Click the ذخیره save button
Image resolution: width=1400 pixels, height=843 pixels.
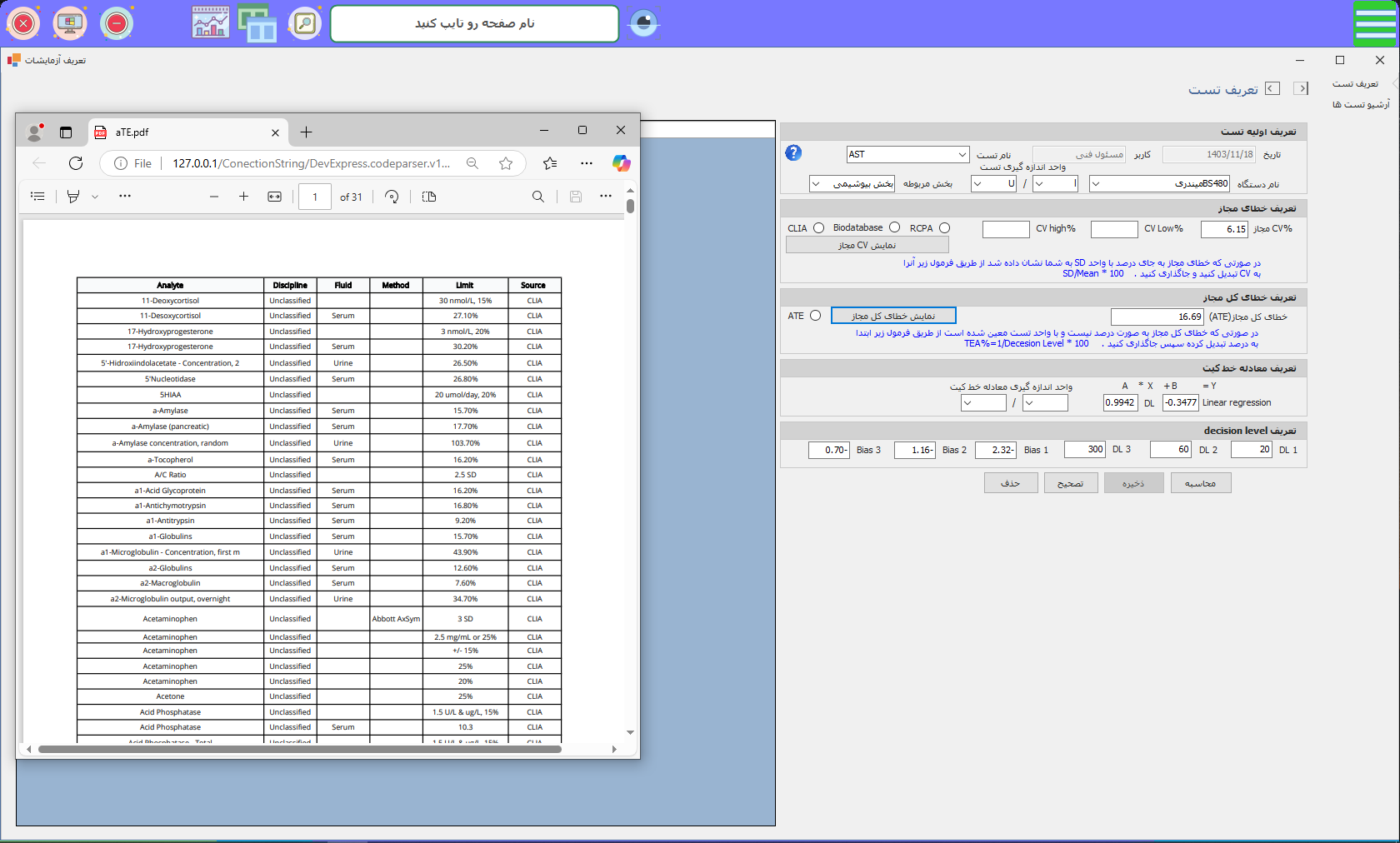[1133, 483]
